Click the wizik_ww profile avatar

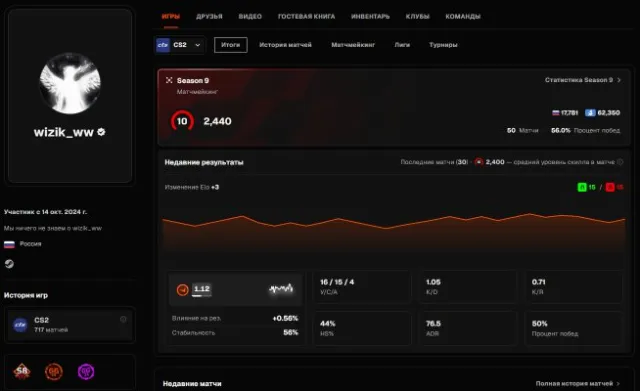tap(70, 83)
